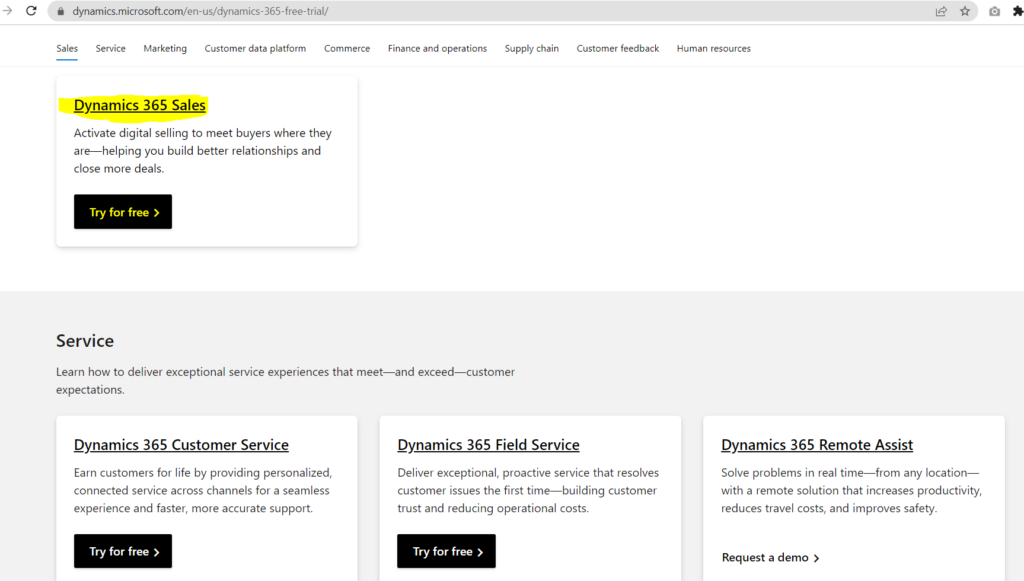Click the Service section heading

85,341
